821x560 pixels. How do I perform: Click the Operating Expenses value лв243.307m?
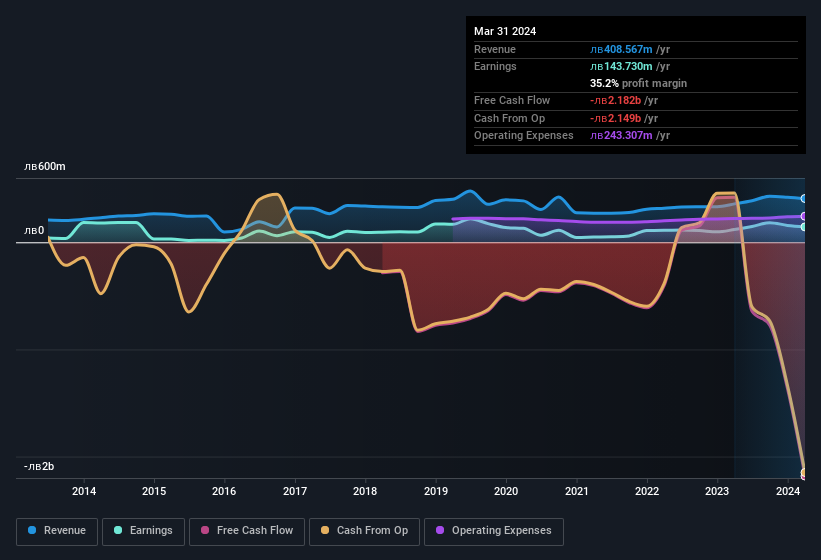pos(621,136)
